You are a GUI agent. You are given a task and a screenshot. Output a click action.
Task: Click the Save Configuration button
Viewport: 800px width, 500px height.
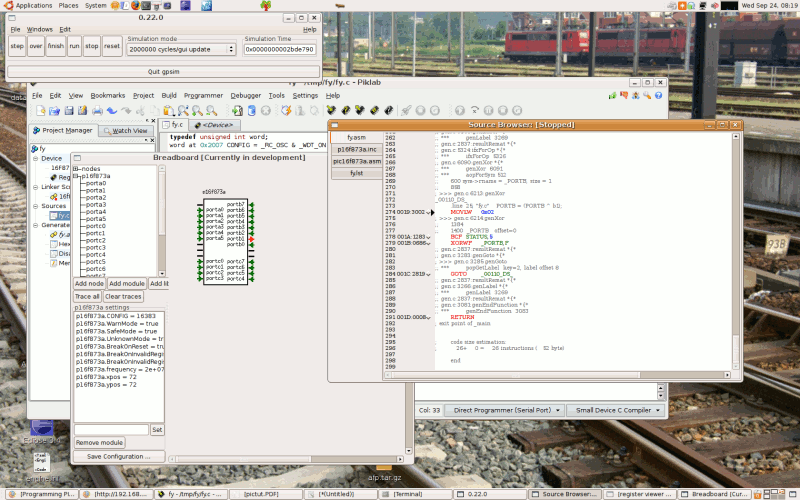point(118,456)
